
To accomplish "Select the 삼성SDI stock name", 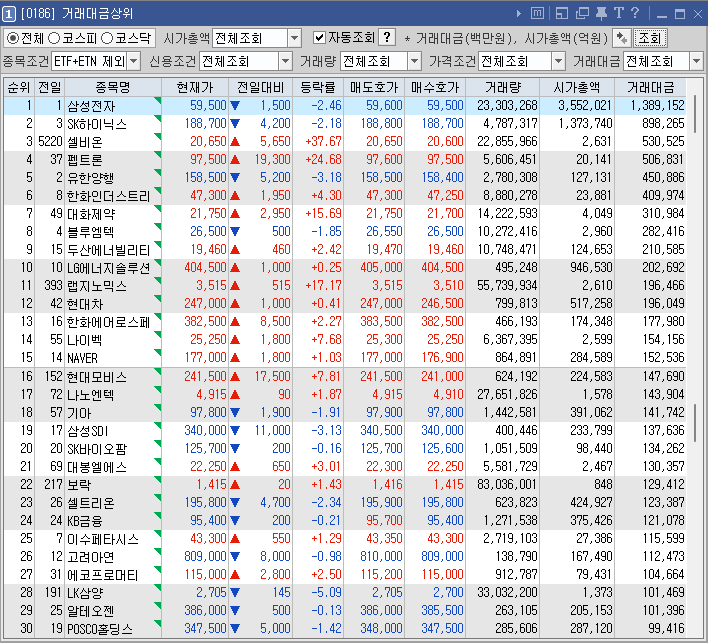I will [88, 431].
